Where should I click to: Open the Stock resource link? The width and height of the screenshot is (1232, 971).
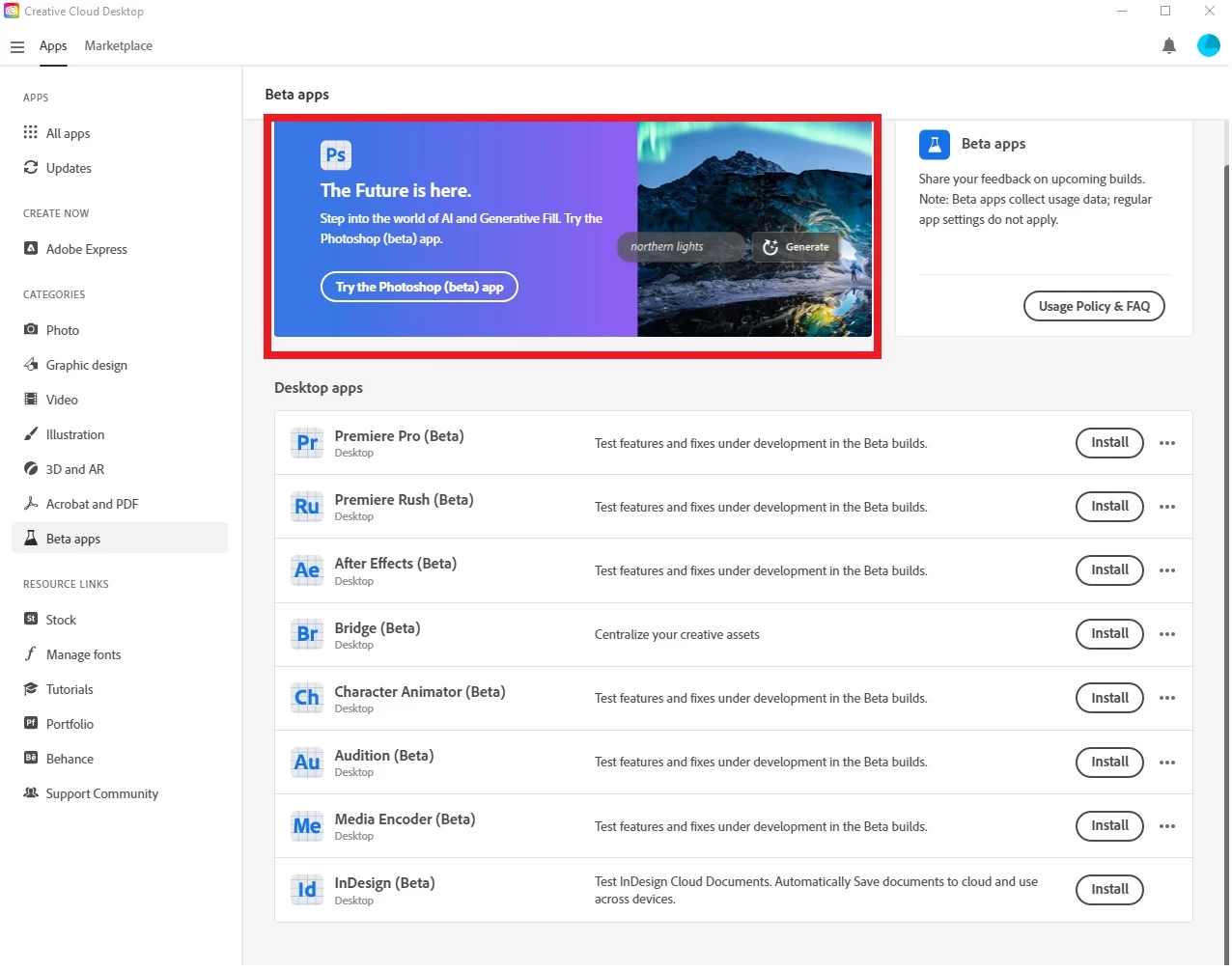[x=120, y=620]
